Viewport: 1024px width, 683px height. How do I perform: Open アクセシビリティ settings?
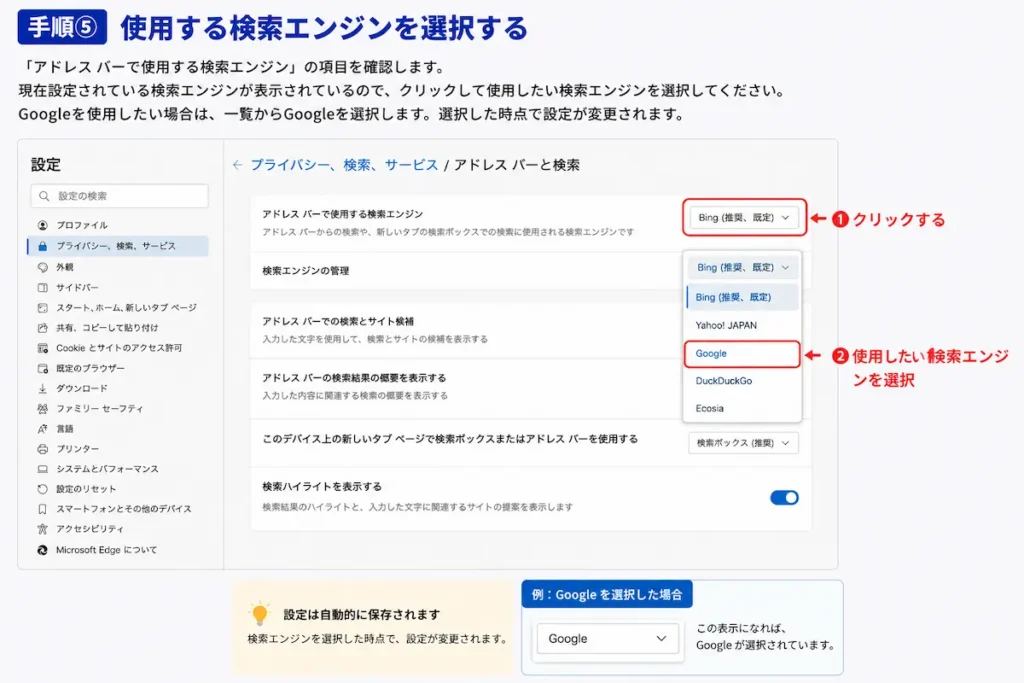(x=89, y=529)
